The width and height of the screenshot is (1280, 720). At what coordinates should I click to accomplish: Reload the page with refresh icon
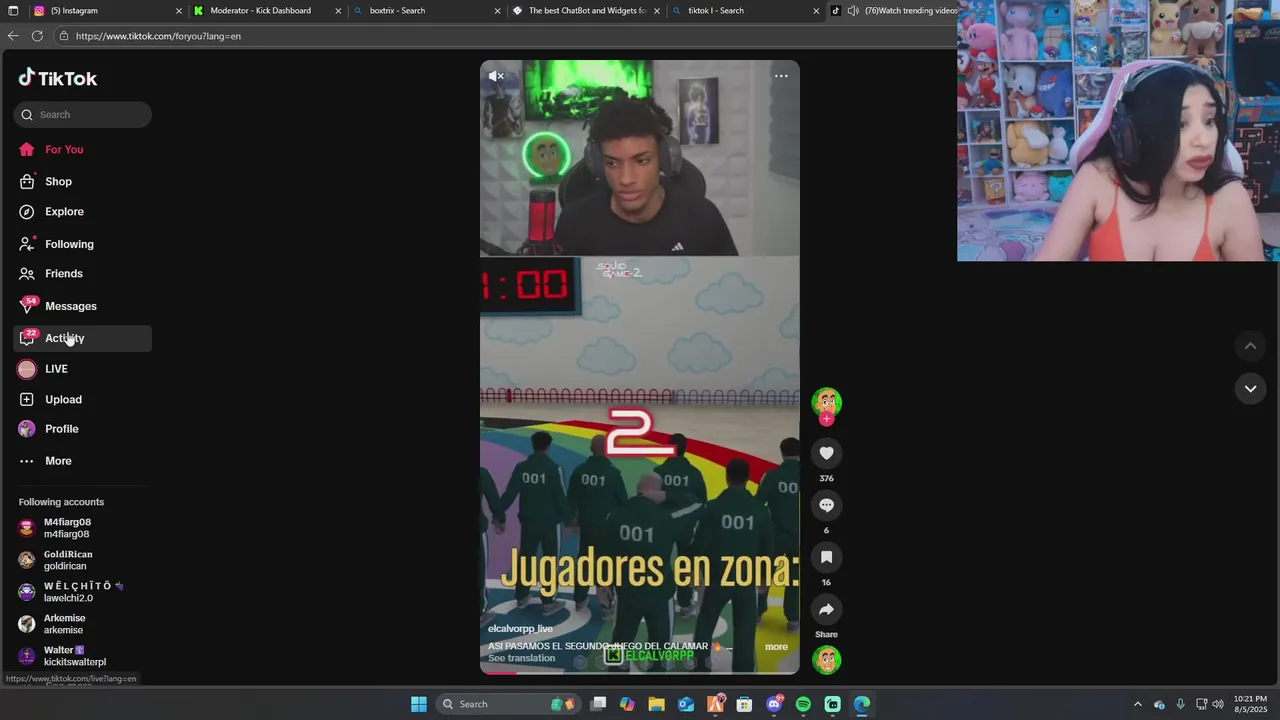click(x=37, y=36)
